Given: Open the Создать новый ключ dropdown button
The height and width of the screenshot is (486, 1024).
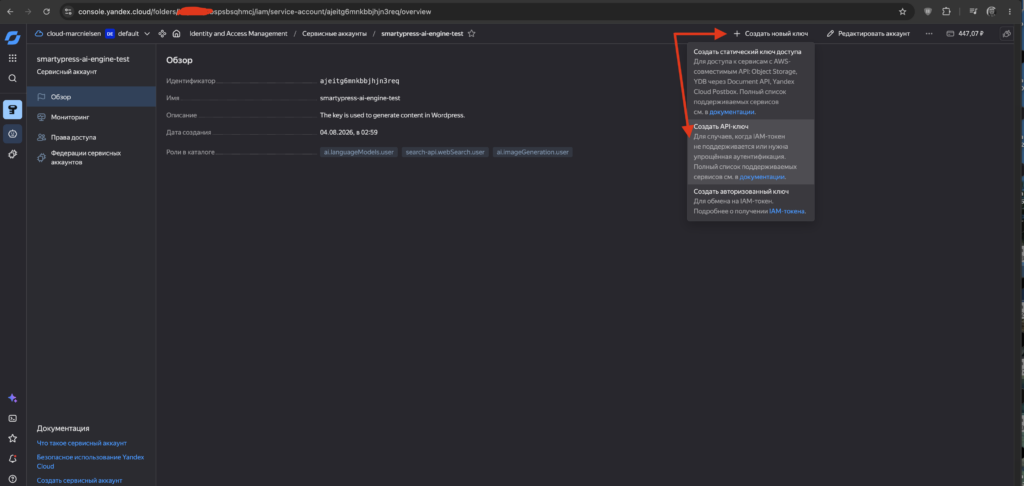Looking at the screenshot, I should [x=771, y=33].
